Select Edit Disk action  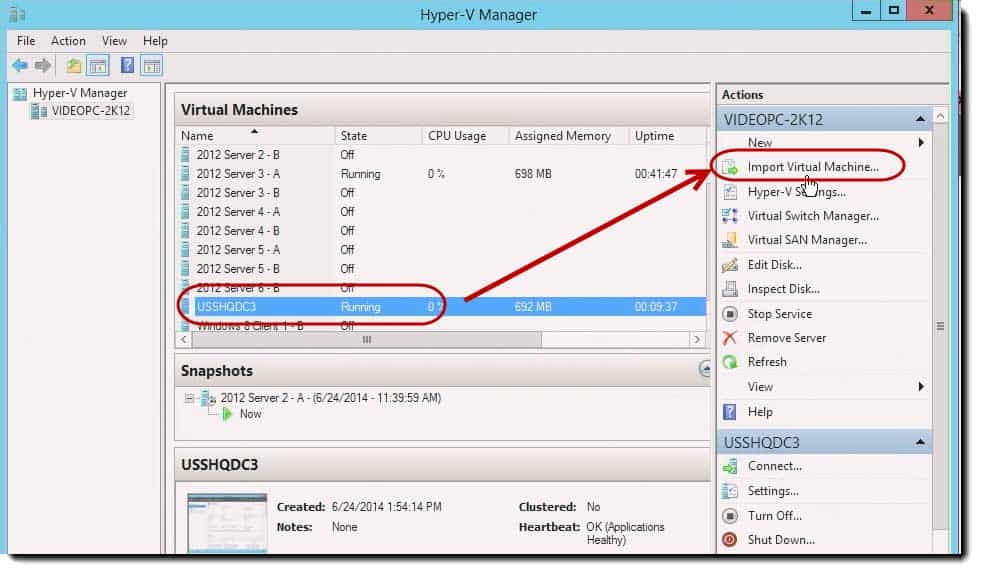click(x=774, y=265)
